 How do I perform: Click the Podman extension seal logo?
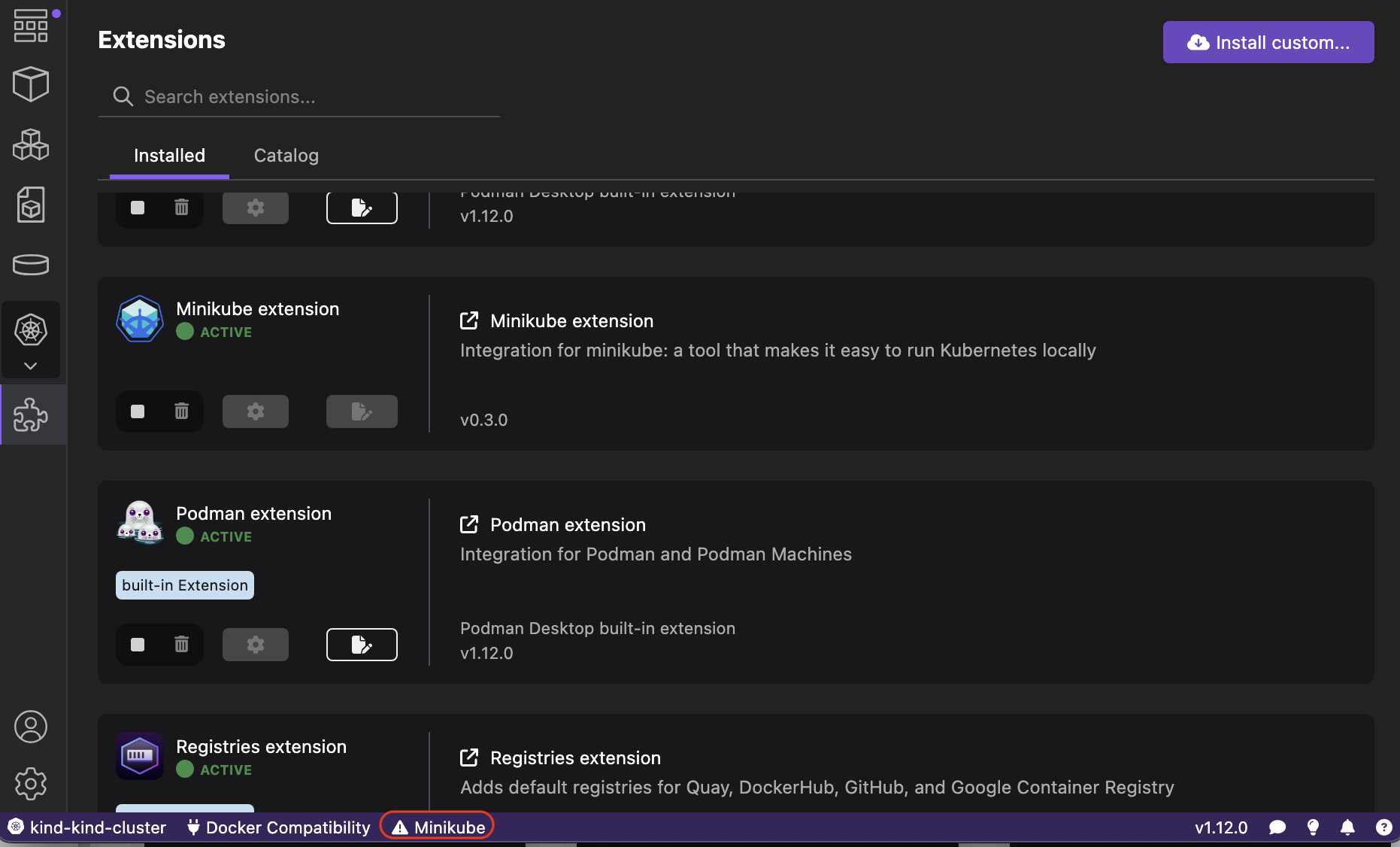click(x=140, y=522)
